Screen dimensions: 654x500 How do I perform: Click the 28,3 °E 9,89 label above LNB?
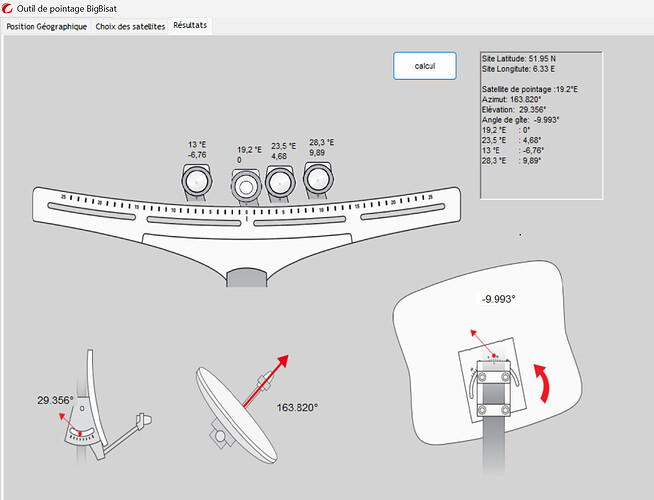tap(321, 148)
